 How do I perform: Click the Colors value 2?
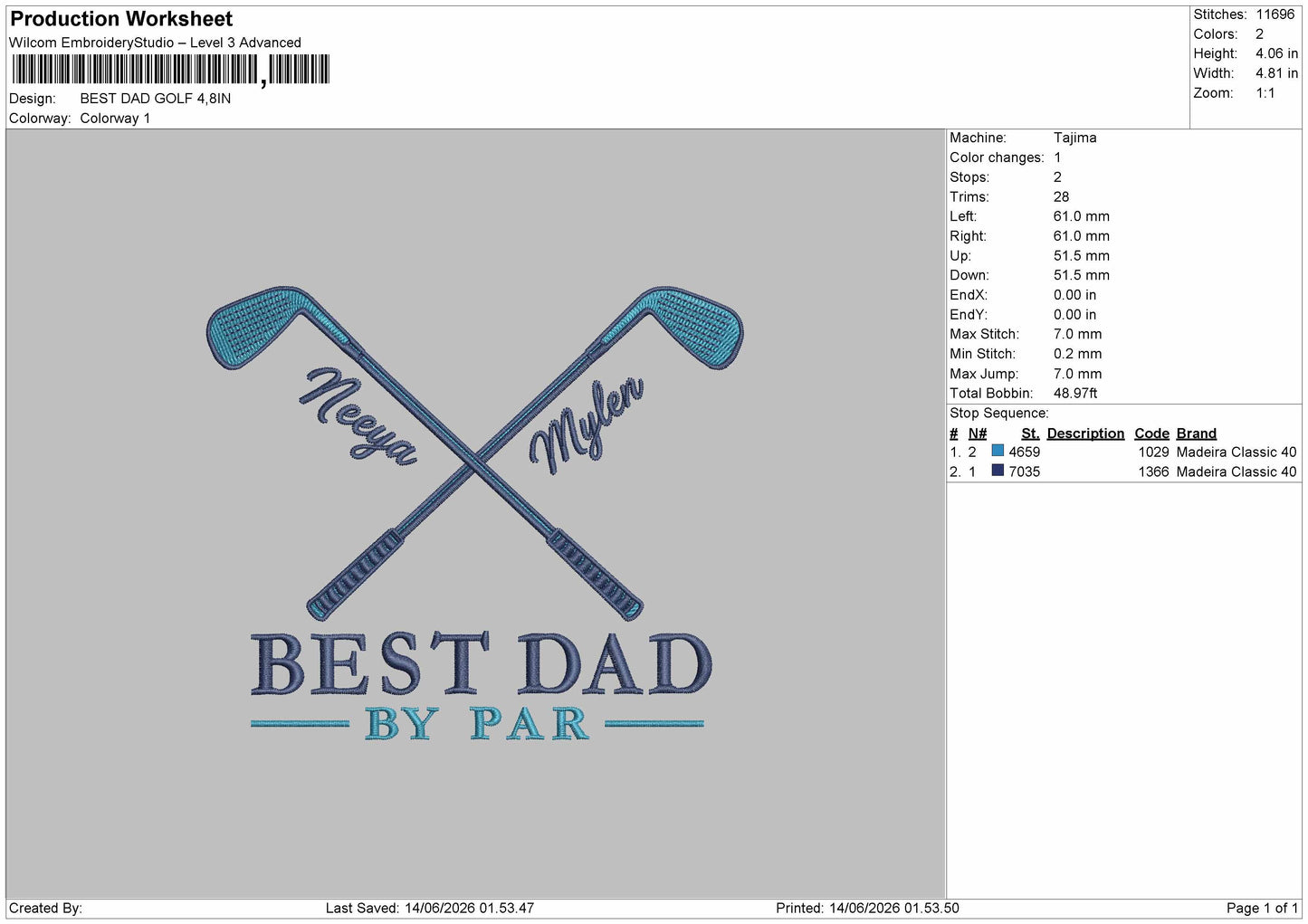pos(1259,34)
